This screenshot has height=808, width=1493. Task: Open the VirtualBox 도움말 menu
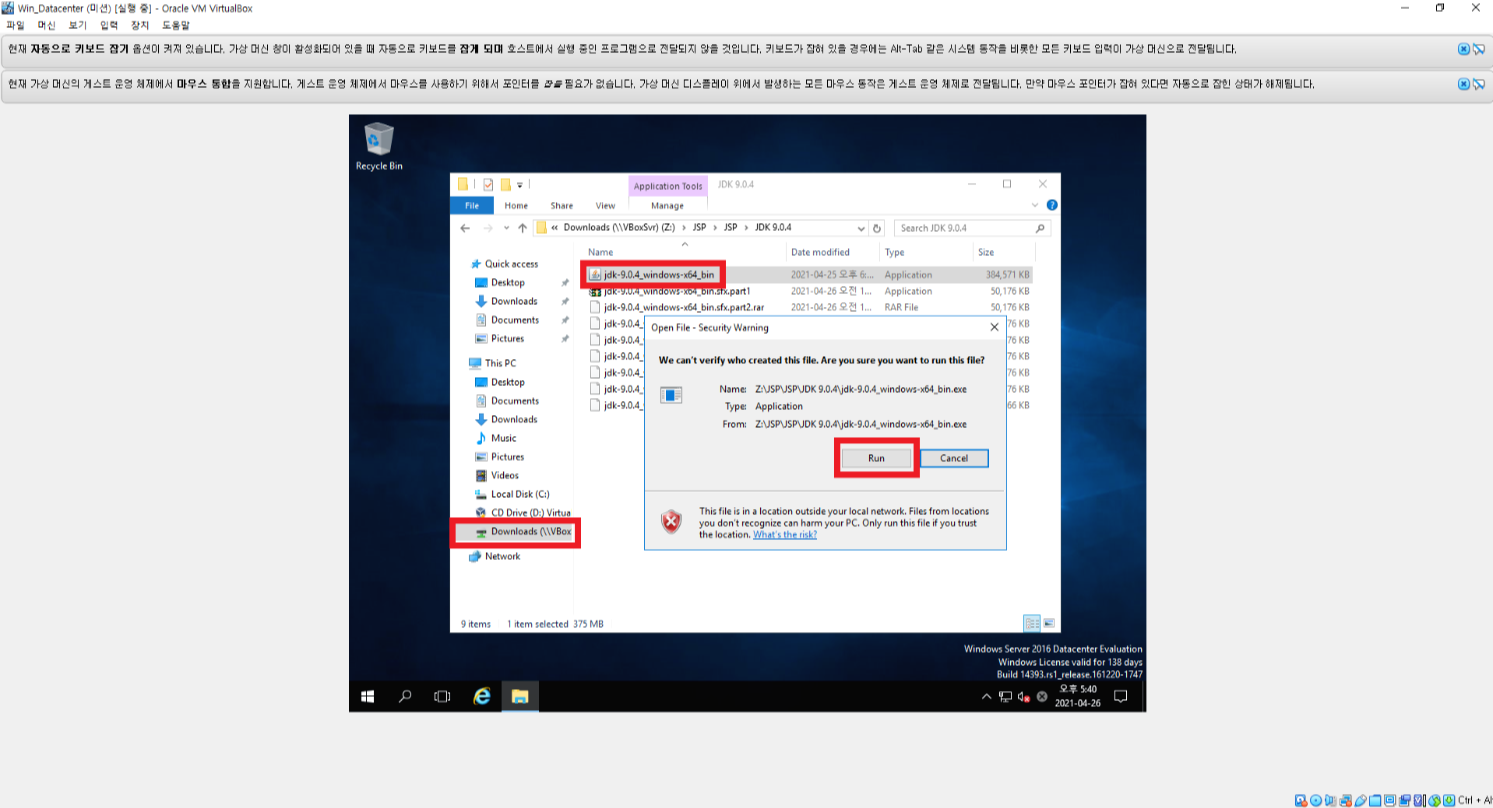point(176,24)
